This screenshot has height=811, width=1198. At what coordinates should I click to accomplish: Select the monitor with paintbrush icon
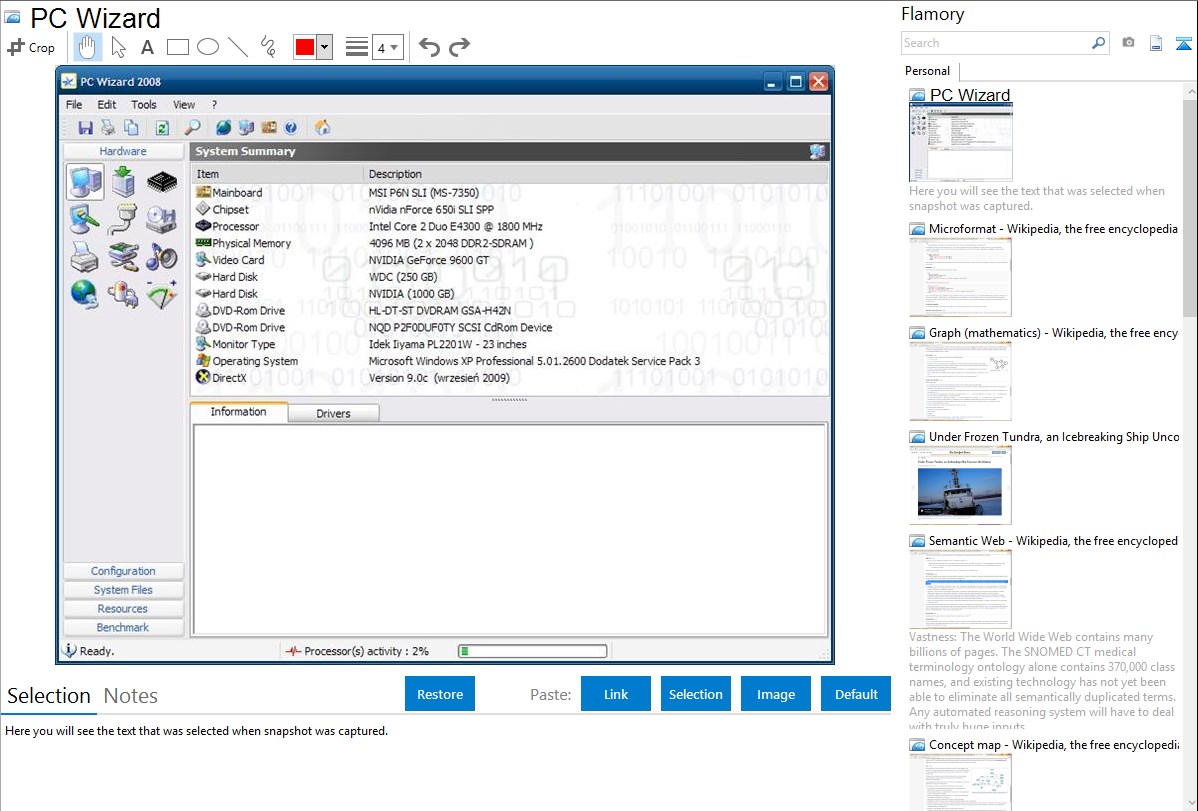point(85,220)
